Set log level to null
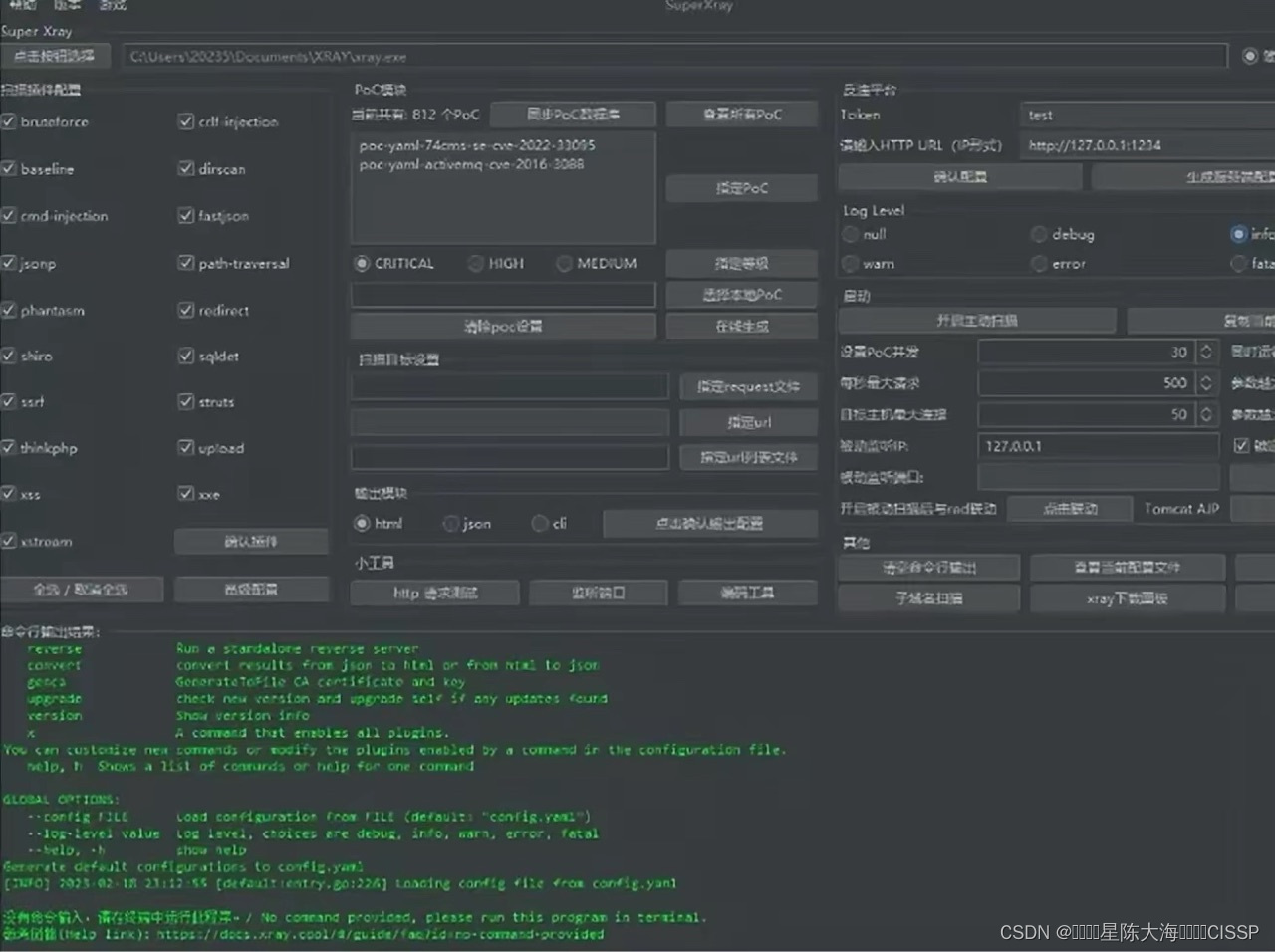Screen dimensions: 1275x952 pos(850,234)
